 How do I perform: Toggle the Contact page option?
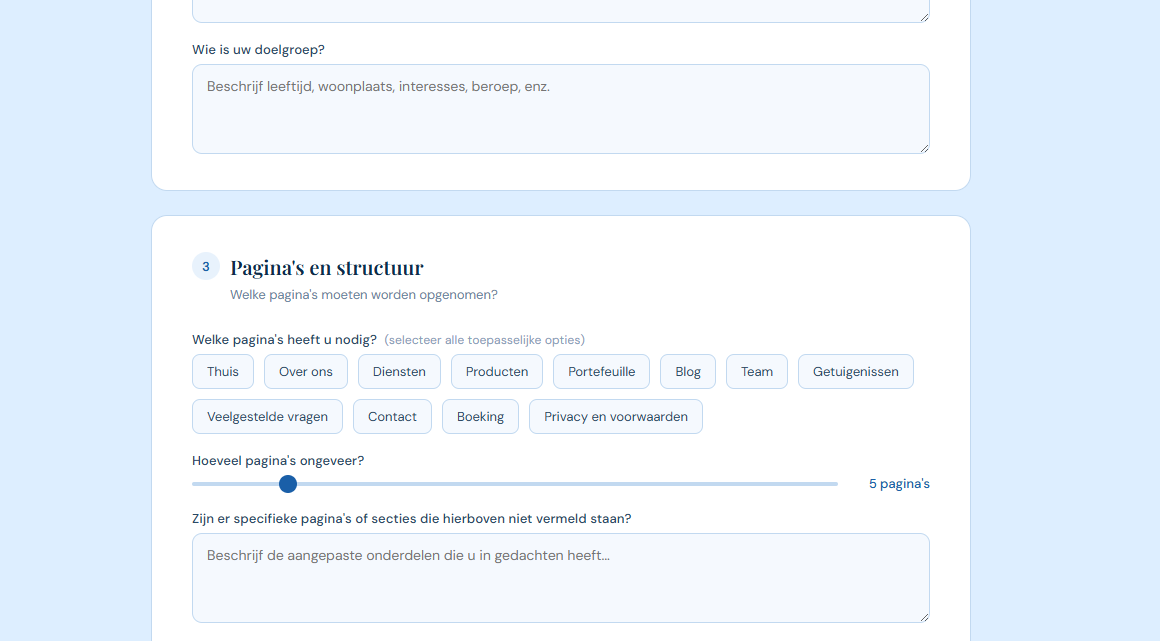pos(392,416)
